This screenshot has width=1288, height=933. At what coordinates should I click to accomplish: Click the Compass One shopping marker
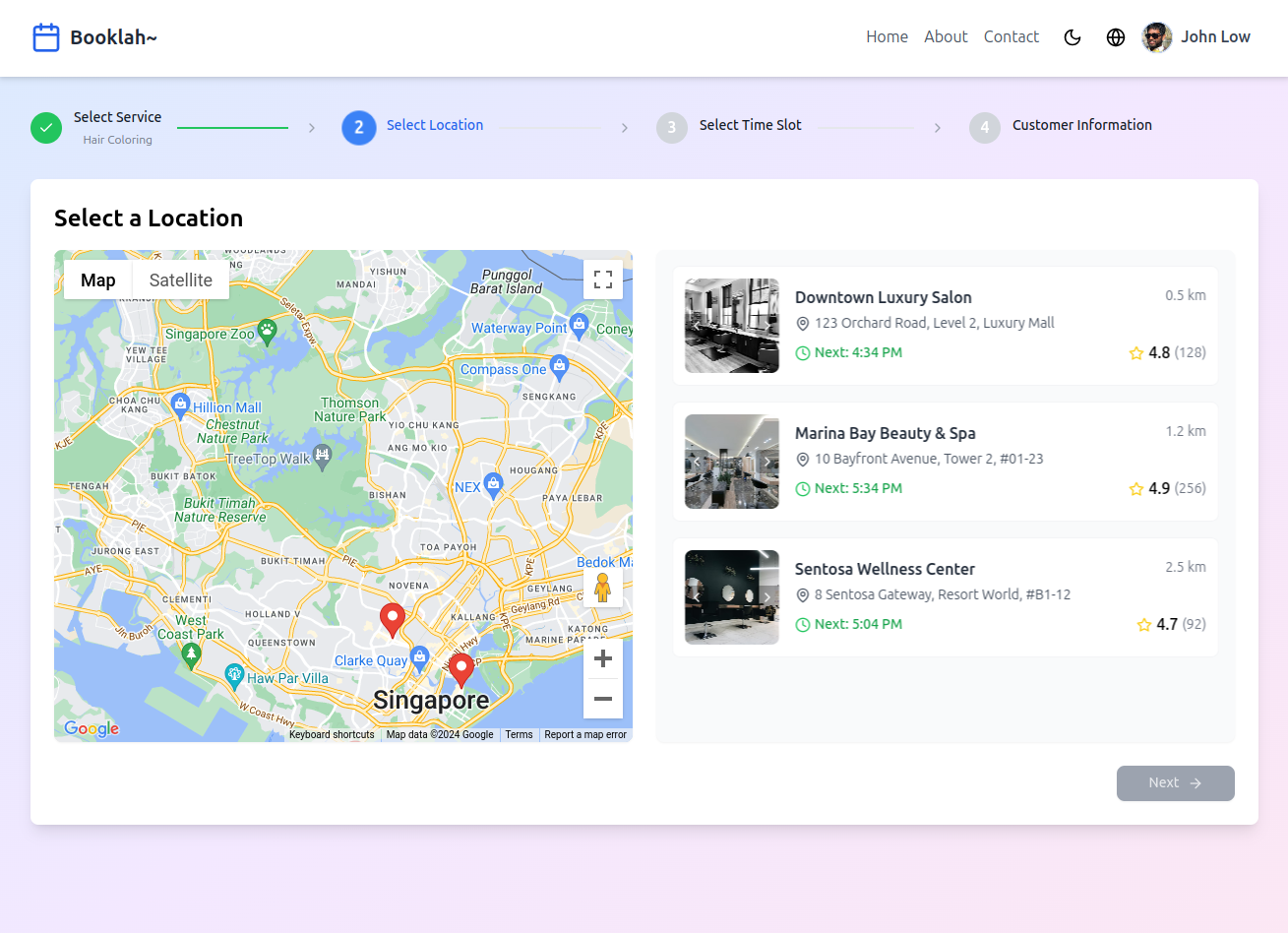point(560,366)
